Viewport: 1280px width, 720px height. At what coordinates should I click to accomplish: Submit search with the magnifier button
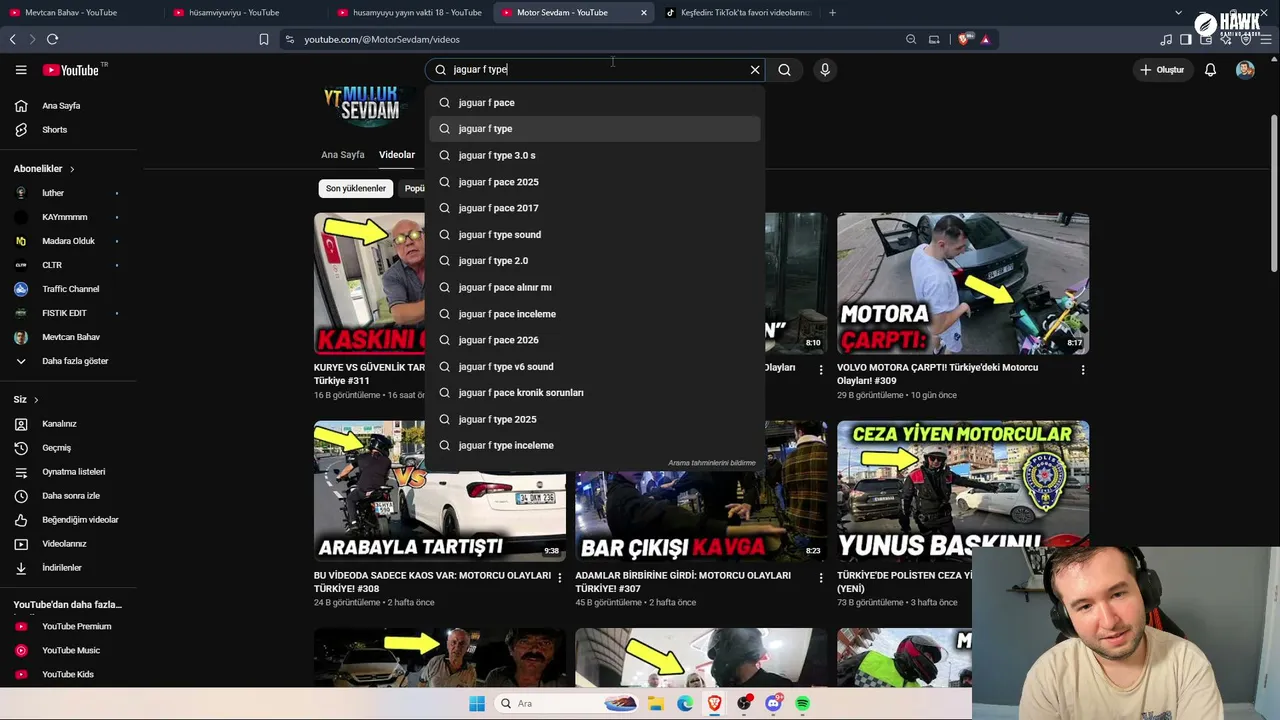[785, 70]
